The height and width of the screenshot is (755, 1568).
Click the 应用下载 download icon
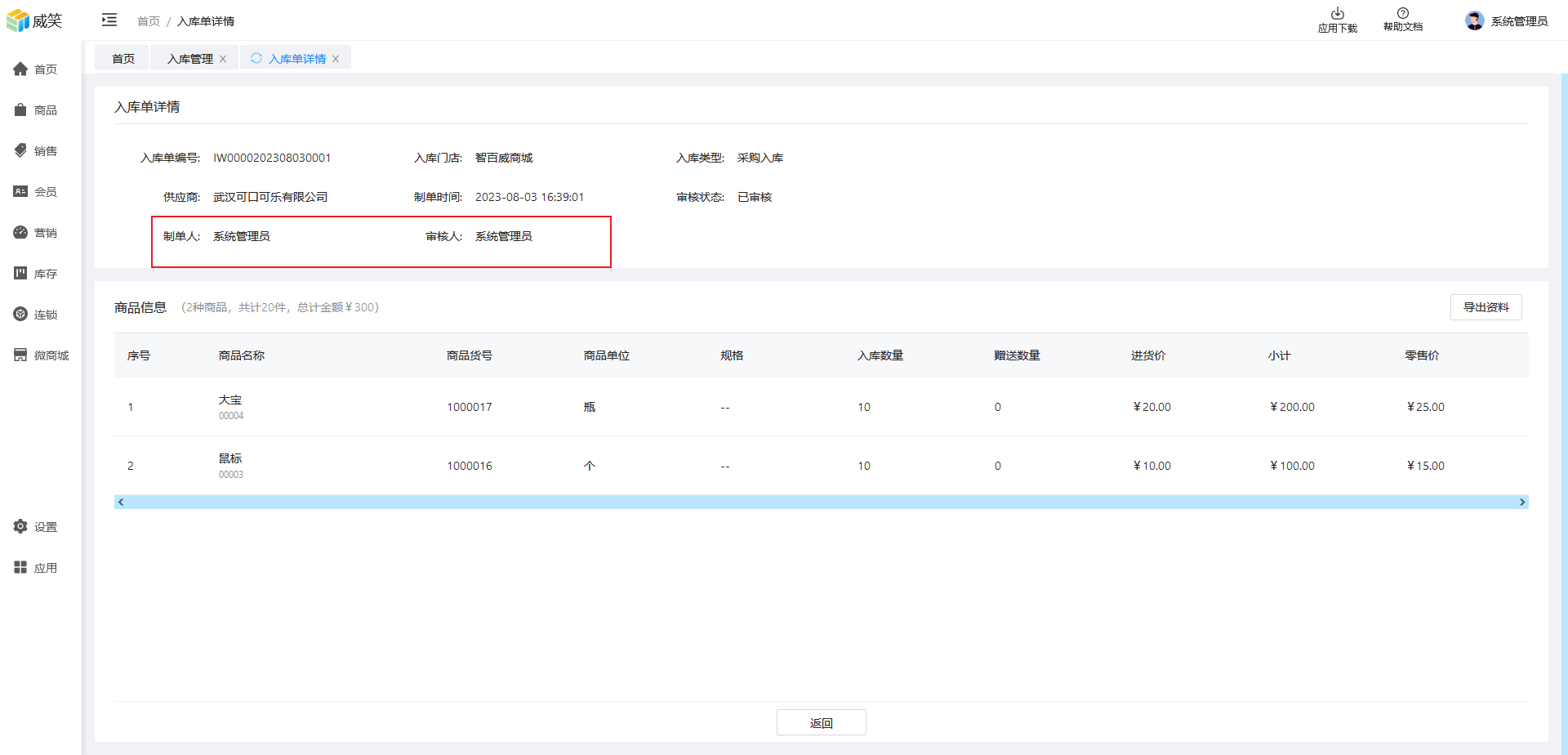tap(1337, 14)
